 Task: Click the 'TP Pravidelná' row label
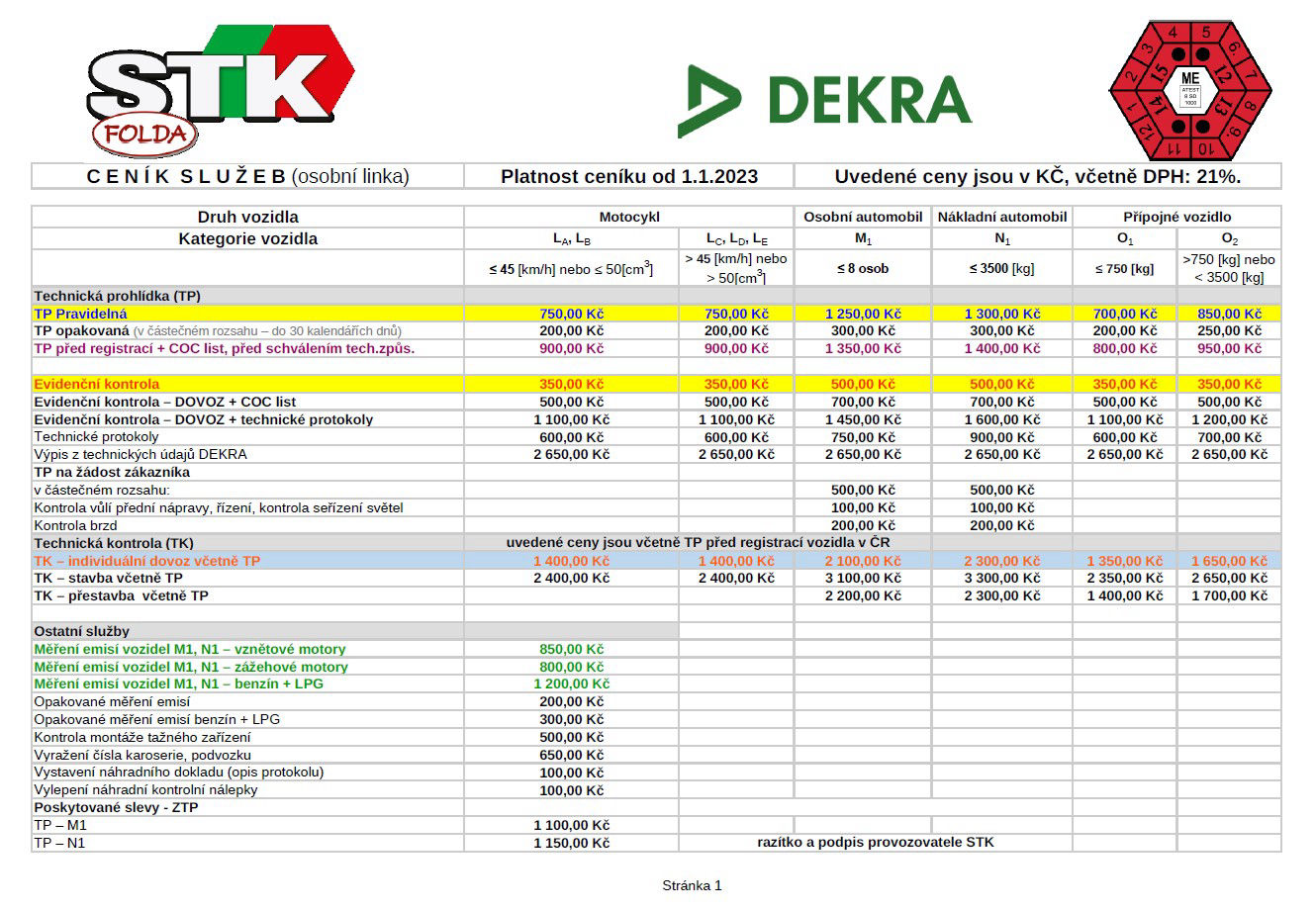[x=80, y=314]
